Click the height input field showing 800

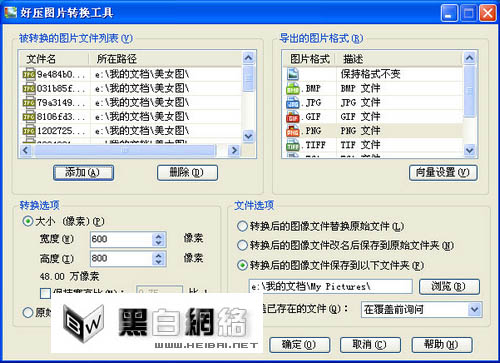click(x=121, y=259)
